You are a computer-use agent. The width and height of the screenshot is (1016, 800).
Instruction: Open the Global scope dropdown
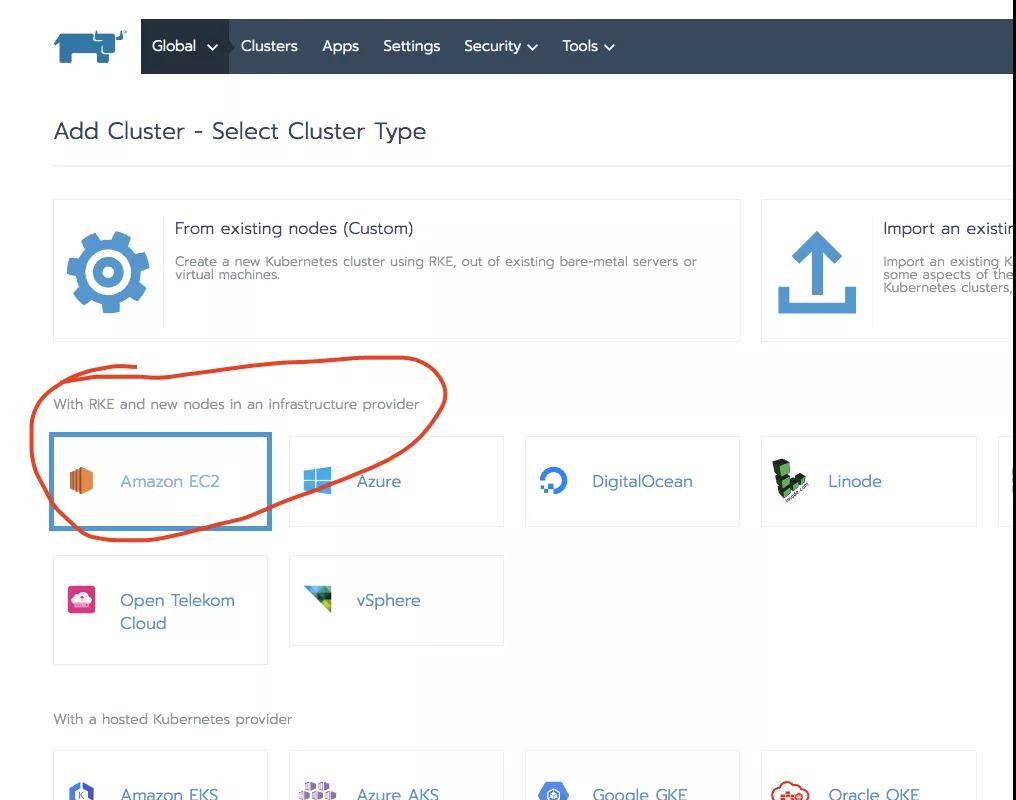185,46
